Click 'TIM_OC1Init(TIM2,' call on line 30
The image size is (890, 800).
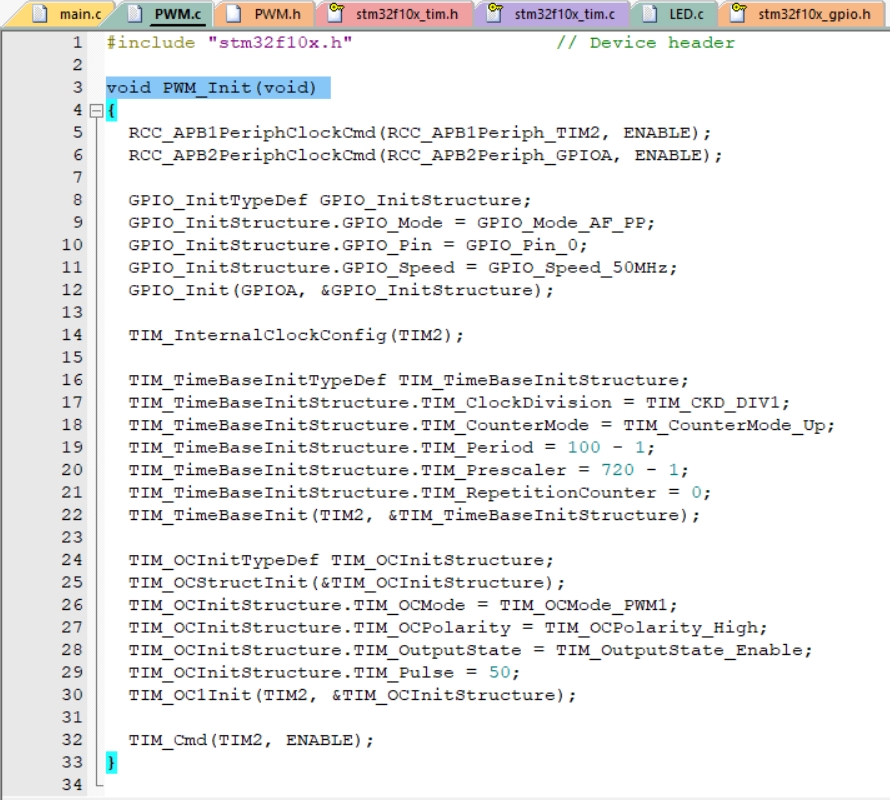[x=222, y=696]
